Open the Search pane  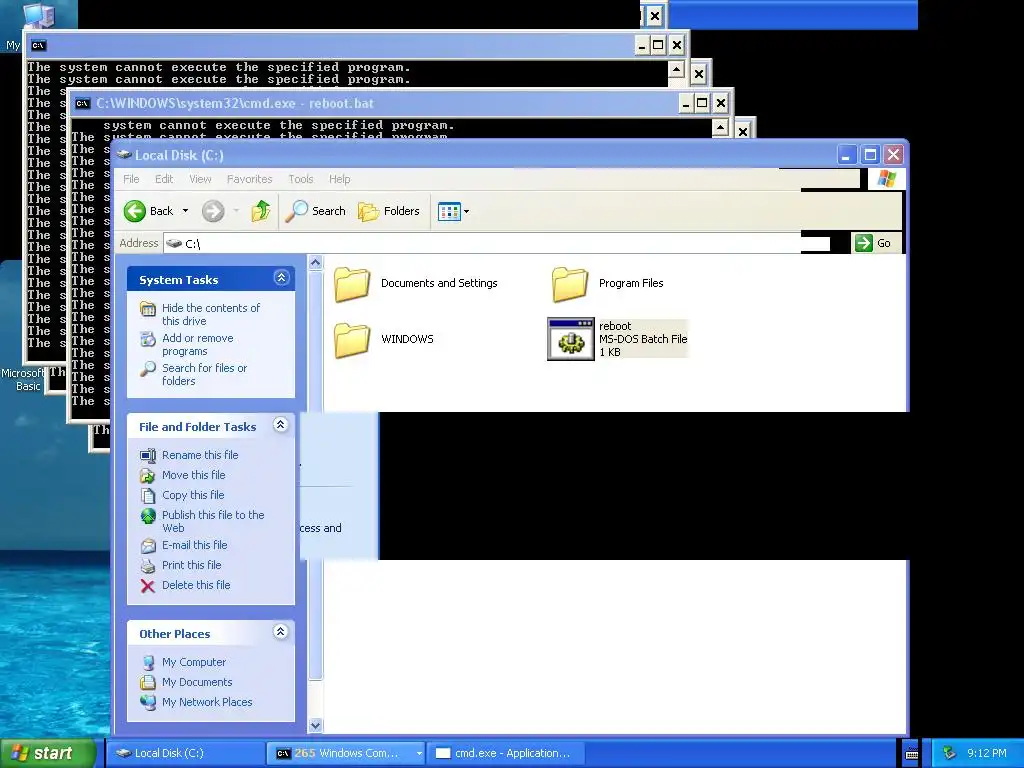[315, 211]
